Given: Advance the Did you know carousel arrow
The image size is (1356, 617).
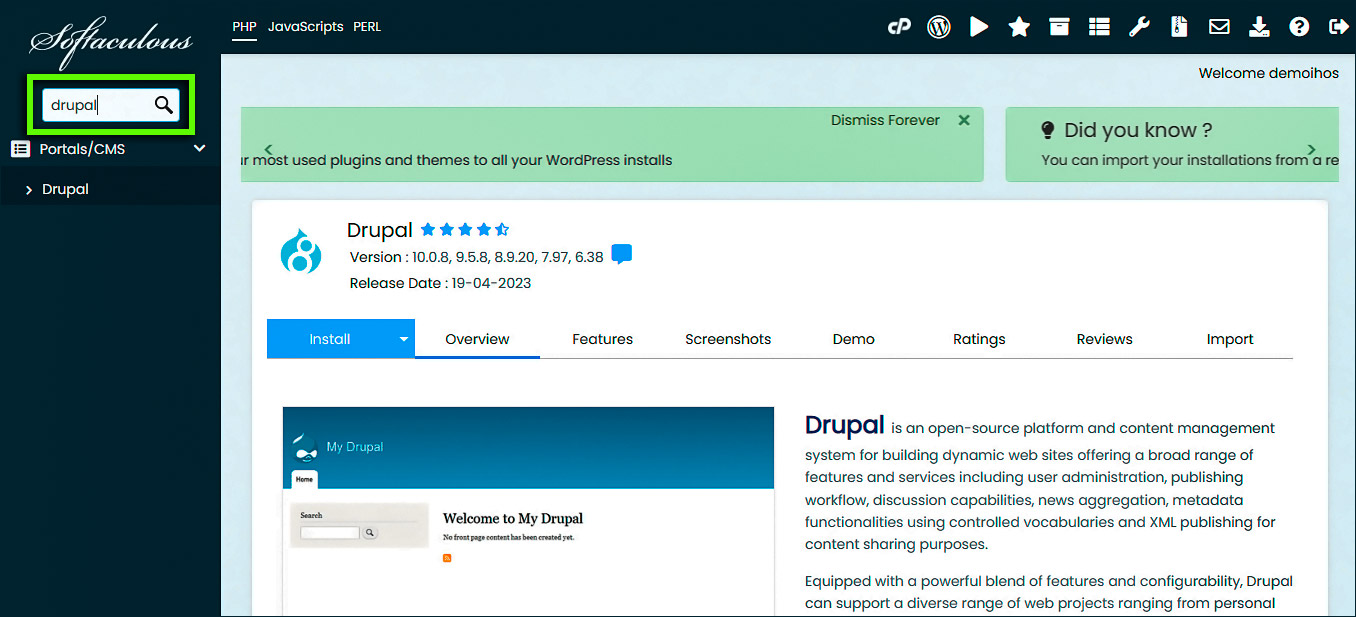Looking at the screenshot, I should (x=1311, y=147).
